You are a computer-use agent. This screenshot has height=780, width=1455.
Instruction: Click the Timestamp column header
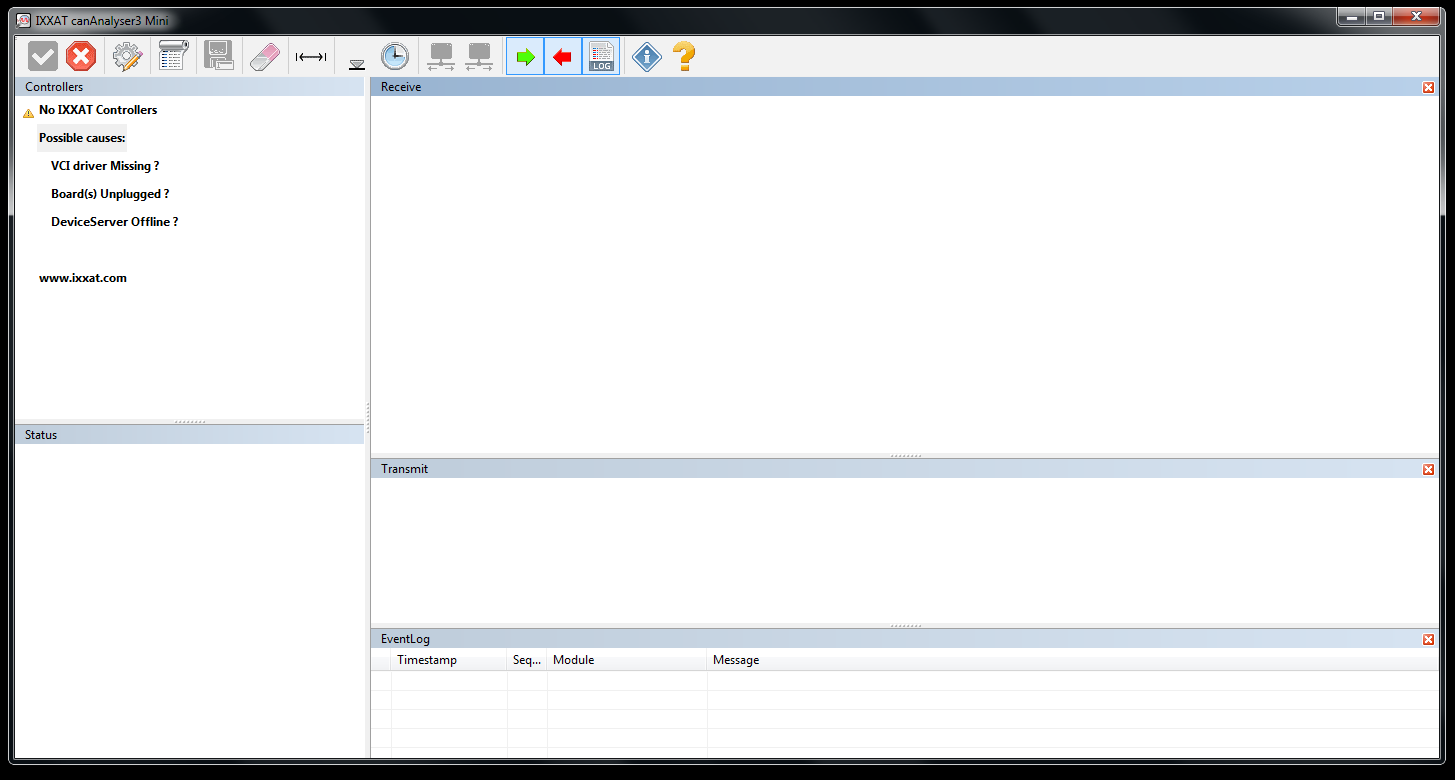427,660
